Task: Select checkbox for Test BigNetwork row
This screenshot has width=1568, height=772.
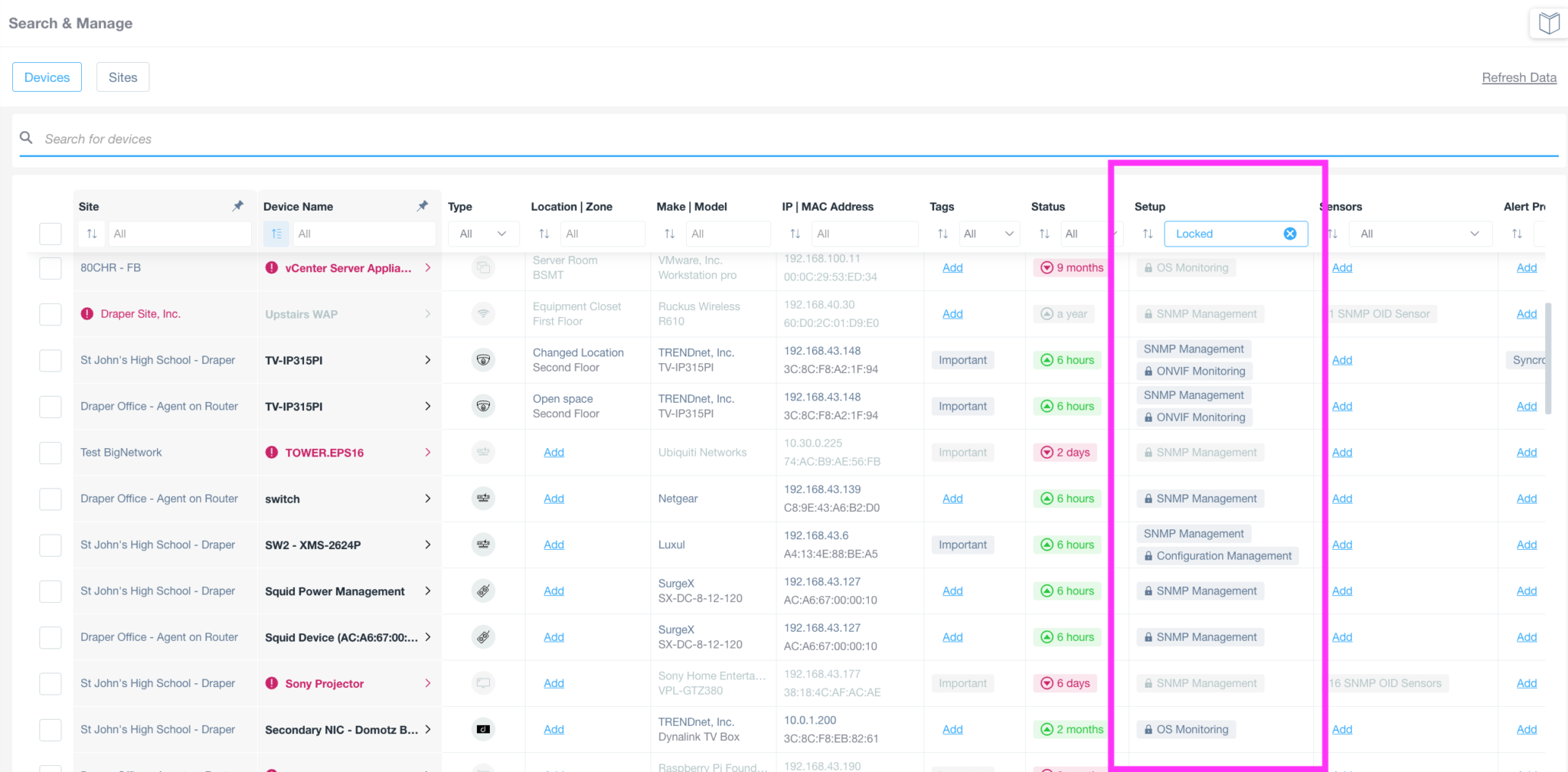Action: 51,453
